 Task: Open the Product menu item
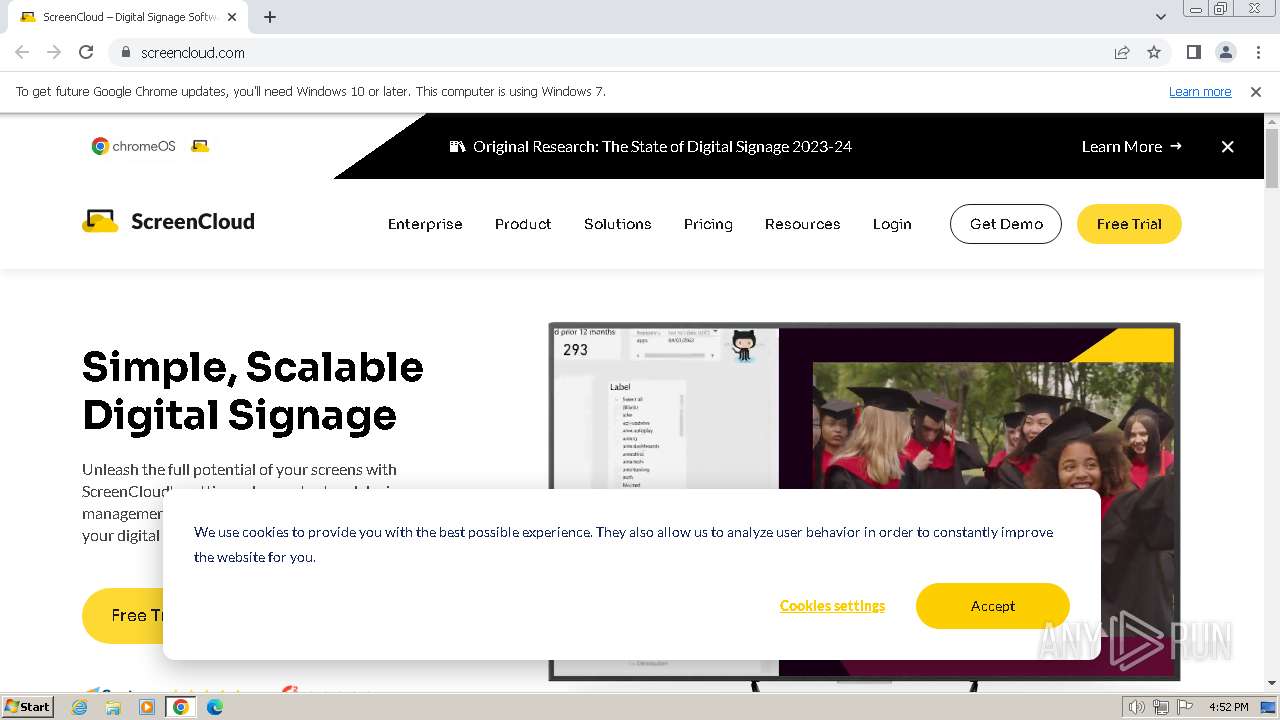(523, 224)
